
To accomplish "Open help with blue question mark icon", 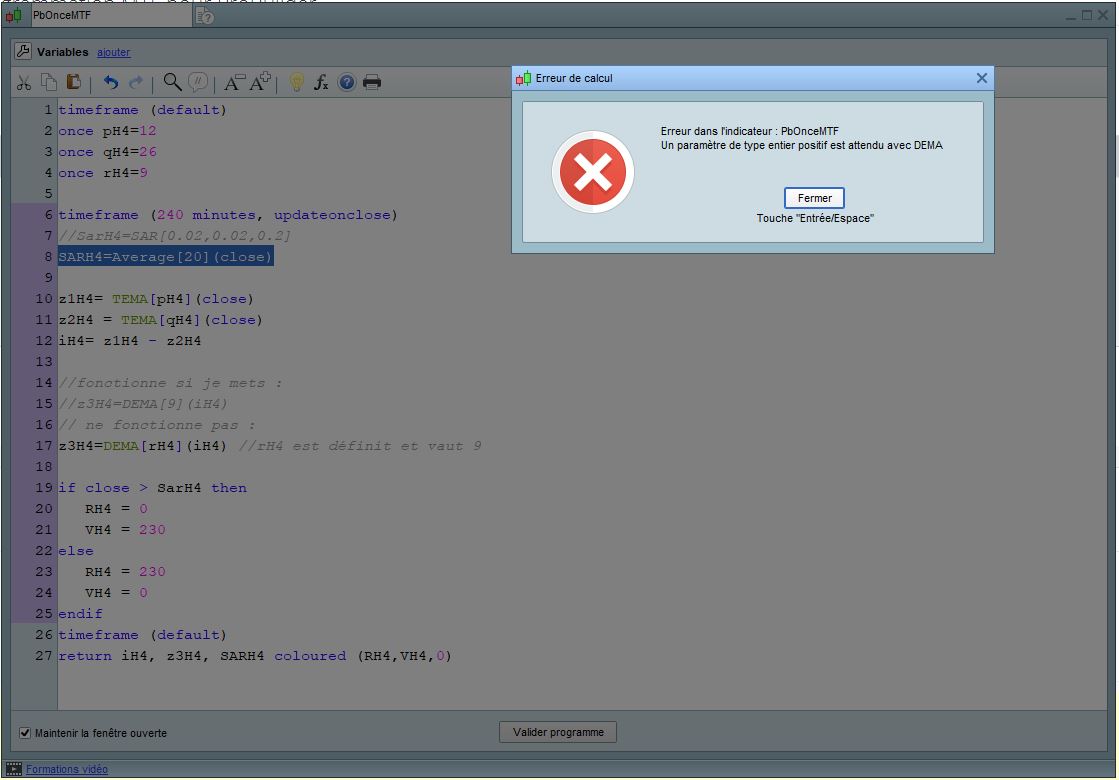I will pos(347,83).
